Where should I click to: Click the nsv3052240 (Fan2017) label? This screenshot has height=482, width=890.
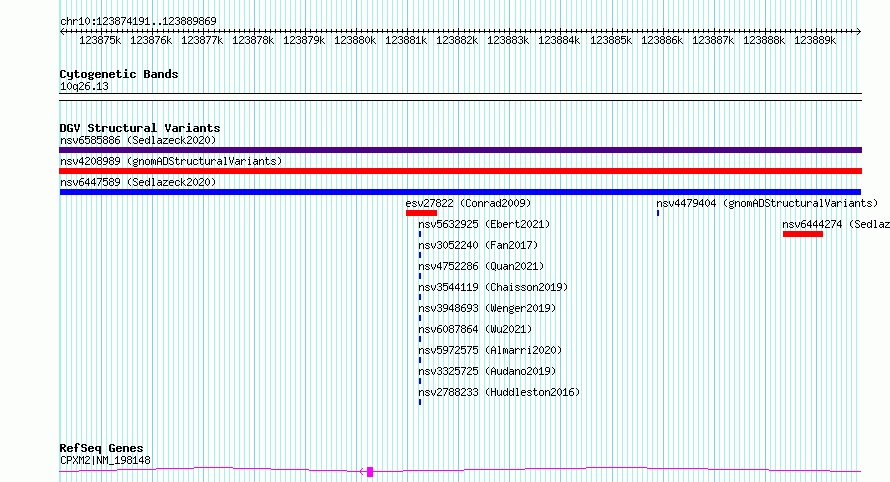(478, 245)
